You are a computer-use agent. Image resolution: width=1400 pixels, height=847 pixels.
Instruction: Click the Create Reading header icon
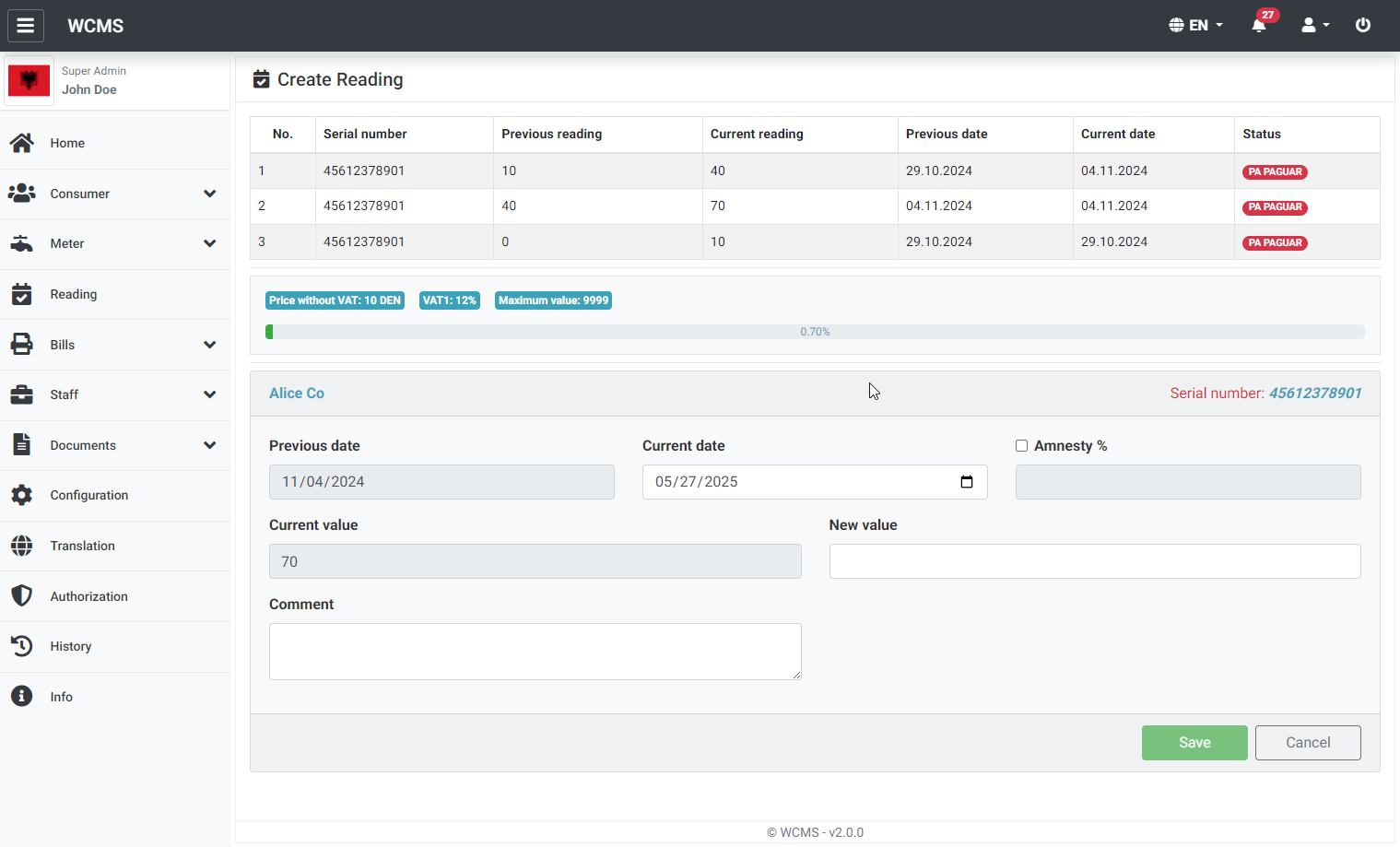pos(262,80)
